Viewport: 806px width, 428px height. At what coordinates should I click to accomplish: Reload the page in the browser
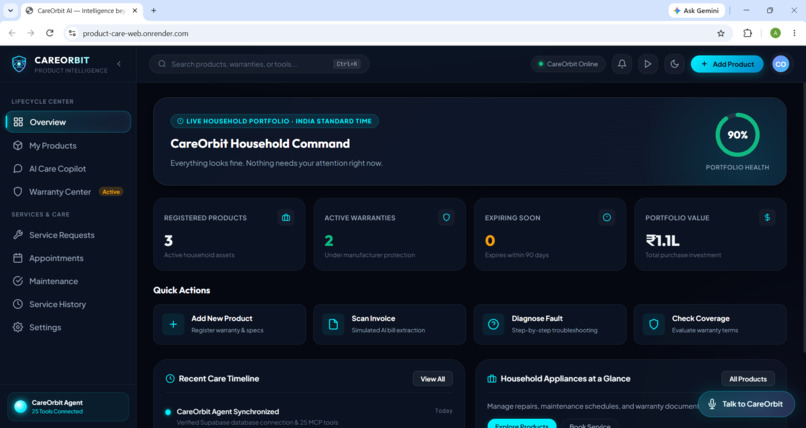(x=49, y=33)
